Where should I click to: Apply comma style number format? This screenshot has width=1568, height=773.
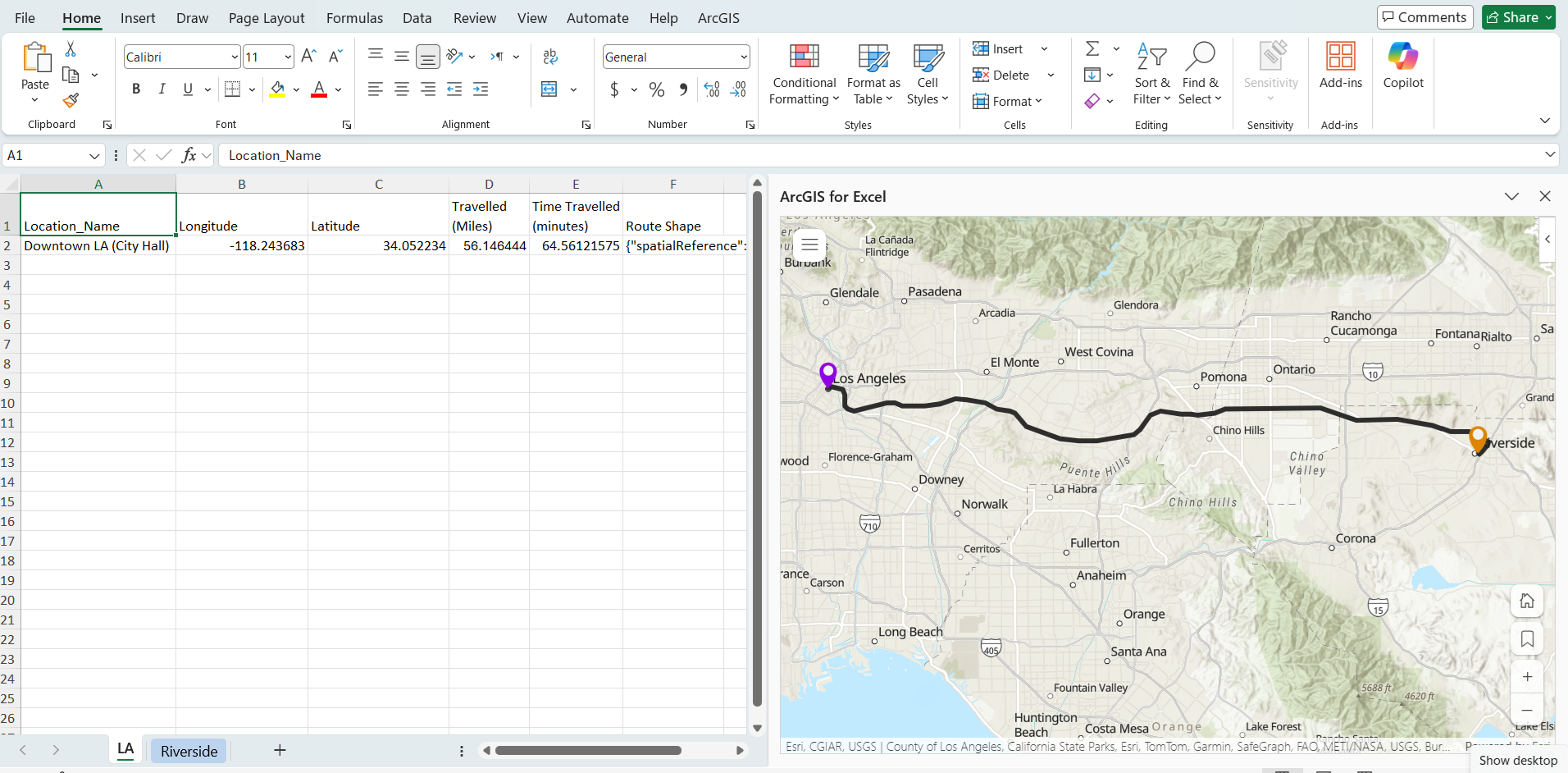[683, 89]
